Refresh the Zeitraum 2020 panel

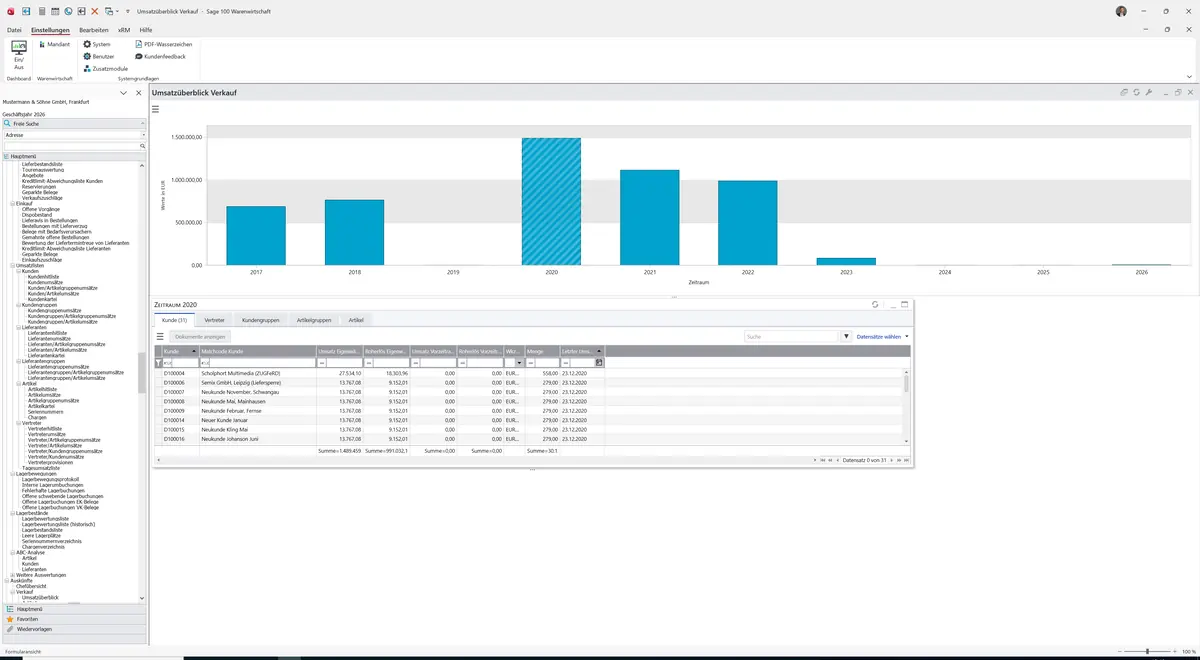875,304
